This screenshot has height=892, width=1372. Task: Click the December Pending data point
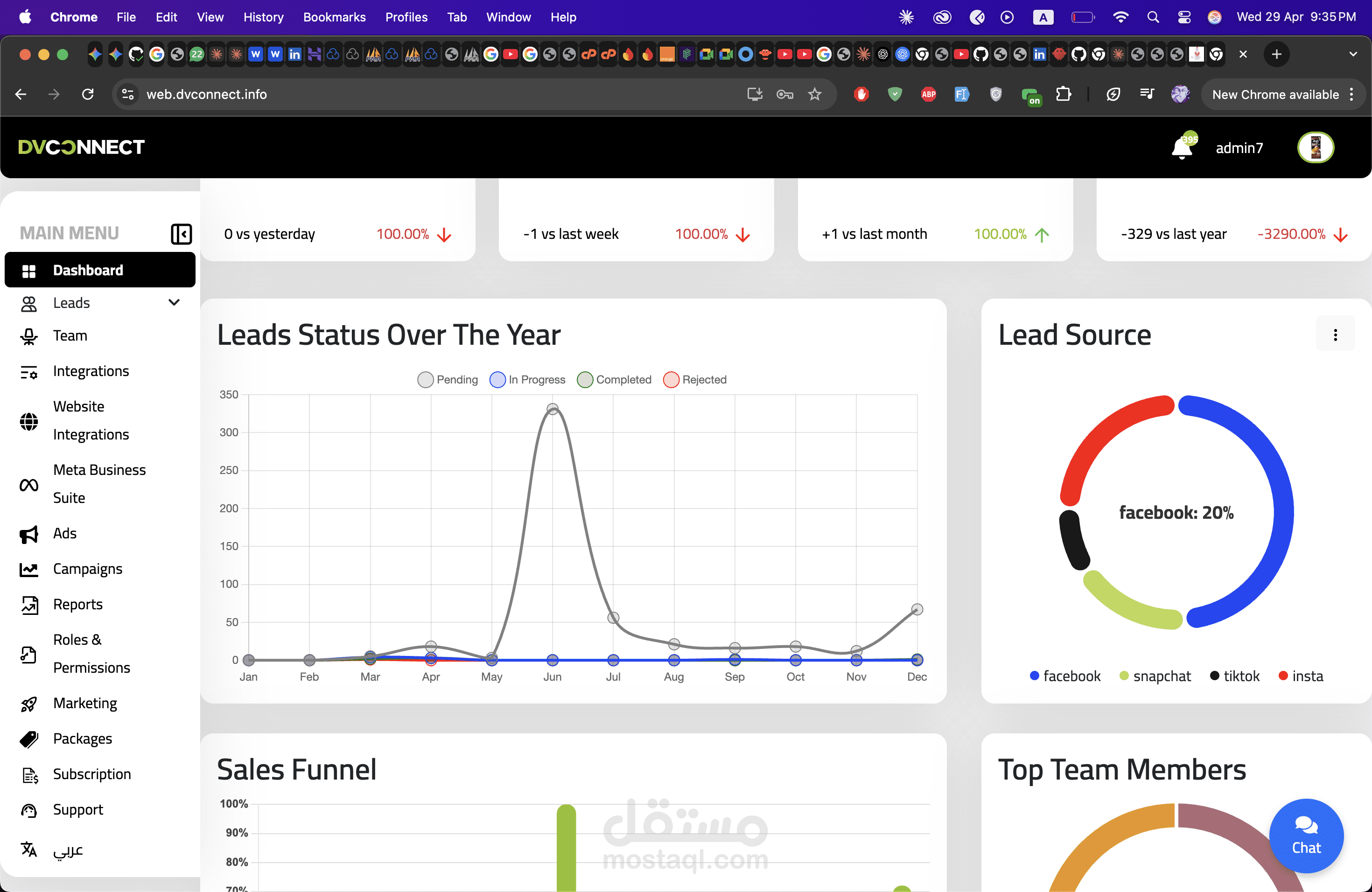pyautogui.click(x=917, y=609)
